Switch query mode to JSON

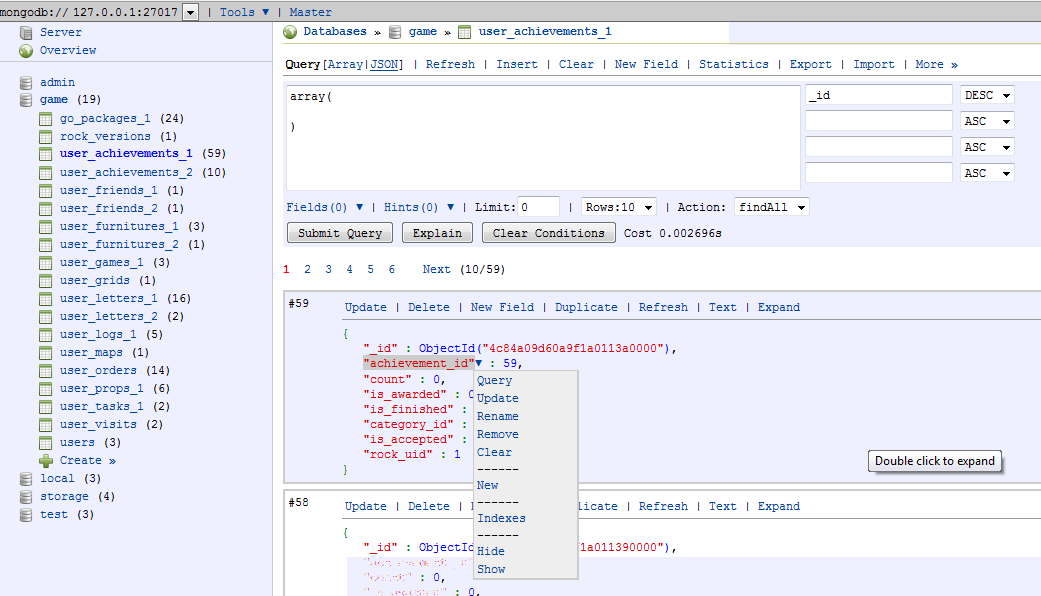[x=384, y=64]
